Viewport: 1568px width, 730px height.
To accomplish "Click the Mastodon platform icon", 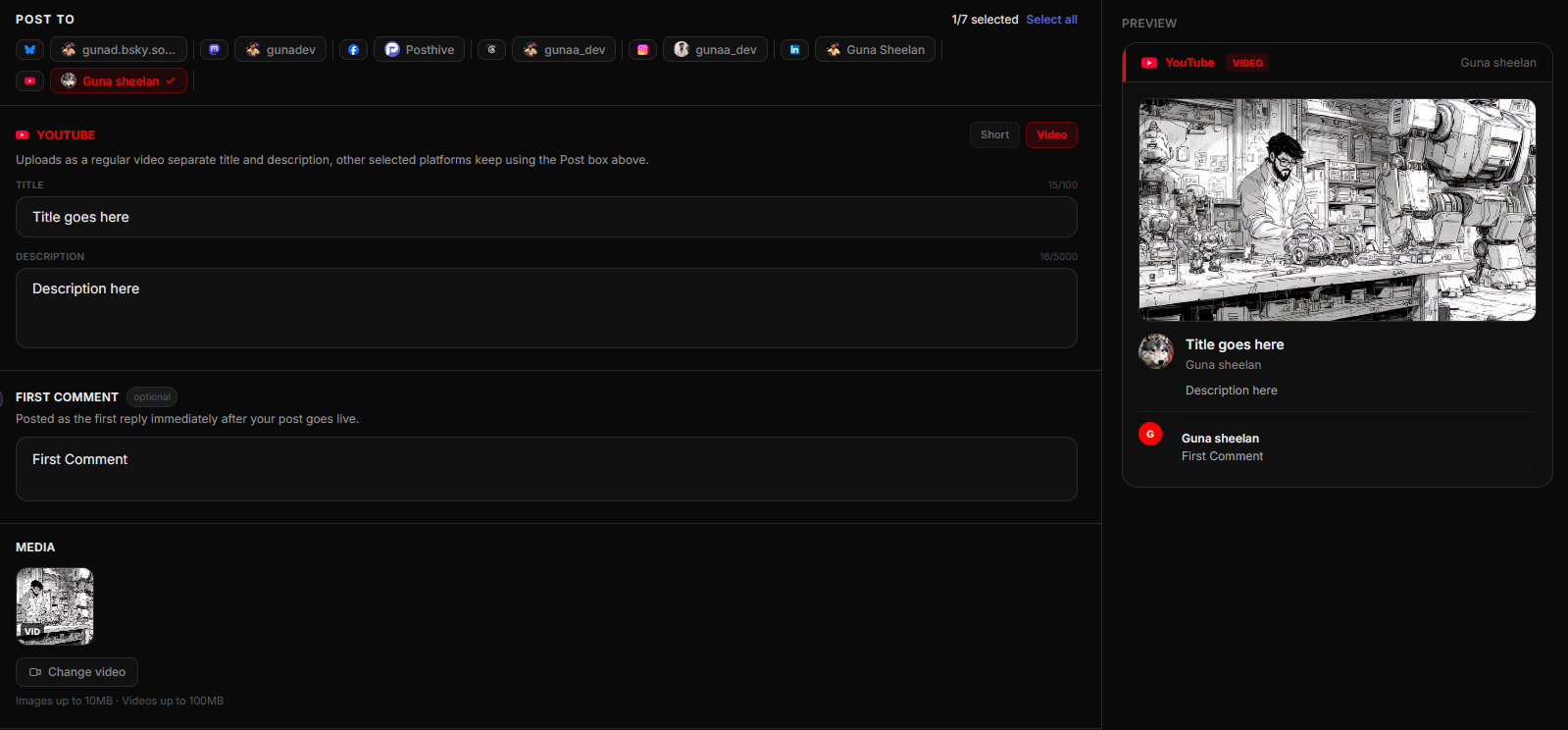I will coord(215,50).
